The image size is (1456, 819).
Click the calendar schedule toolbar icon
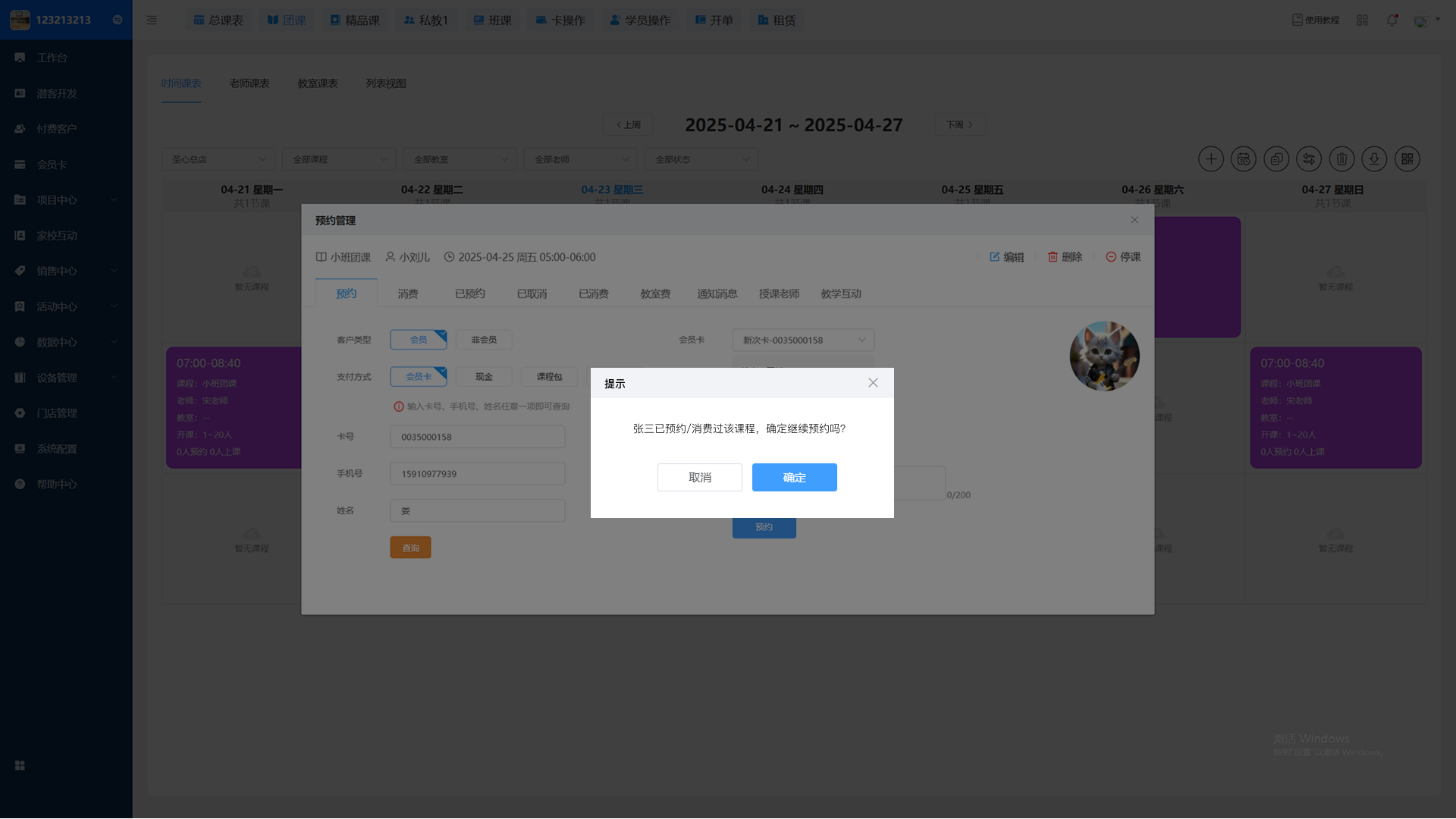pos(1244,159)
